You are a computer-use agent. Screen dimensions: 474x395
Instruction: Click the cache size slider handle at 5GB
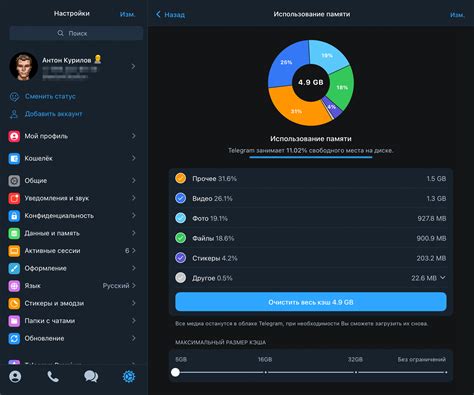tap(175, 372)
